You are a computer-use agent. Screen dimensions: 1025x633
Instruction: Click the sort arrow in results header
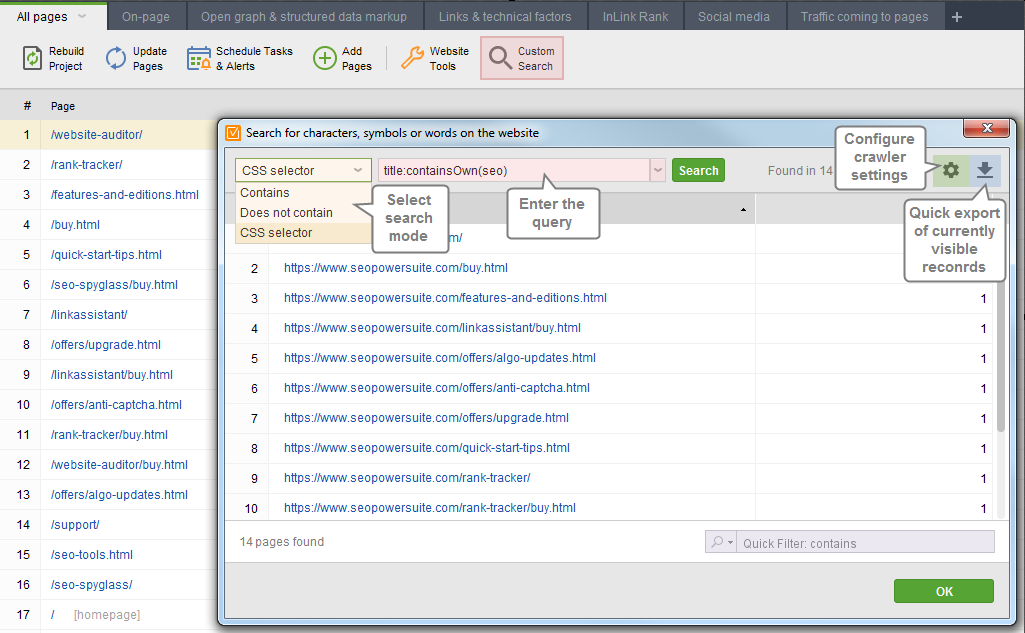(743, 210)
